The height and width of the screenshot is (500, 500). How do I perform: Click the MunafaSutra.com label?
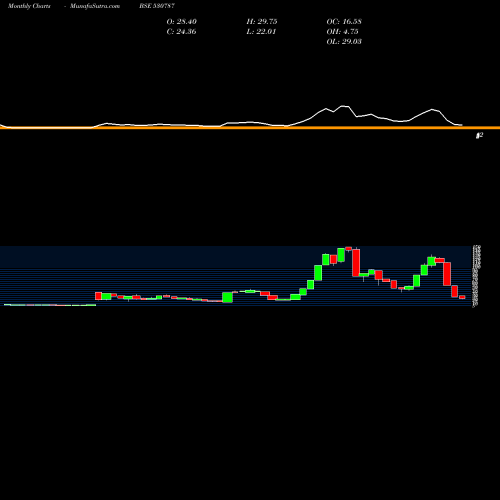coord(95,6)
